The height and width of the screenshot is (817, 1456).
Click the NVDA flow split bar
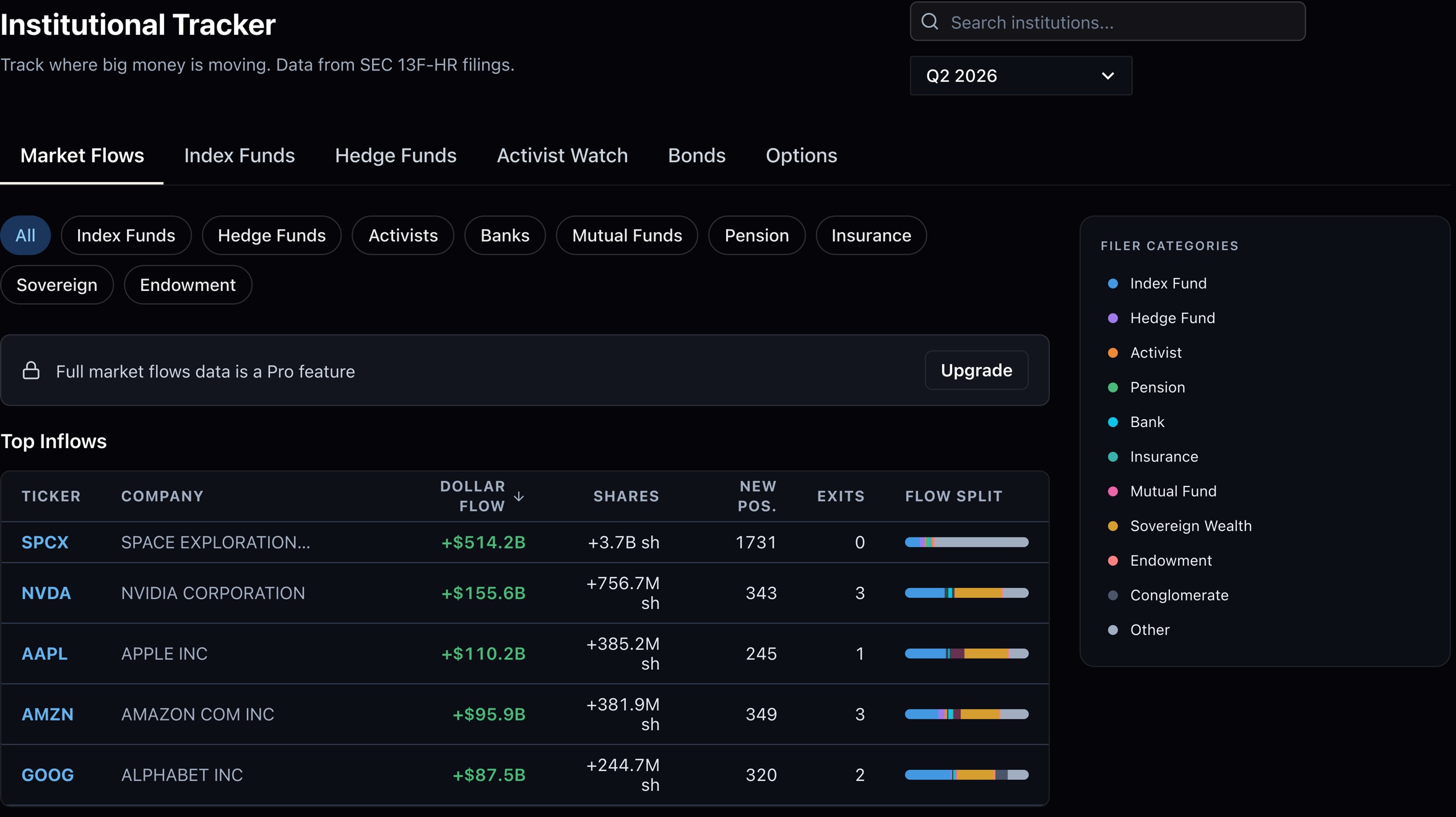(966, 593)
